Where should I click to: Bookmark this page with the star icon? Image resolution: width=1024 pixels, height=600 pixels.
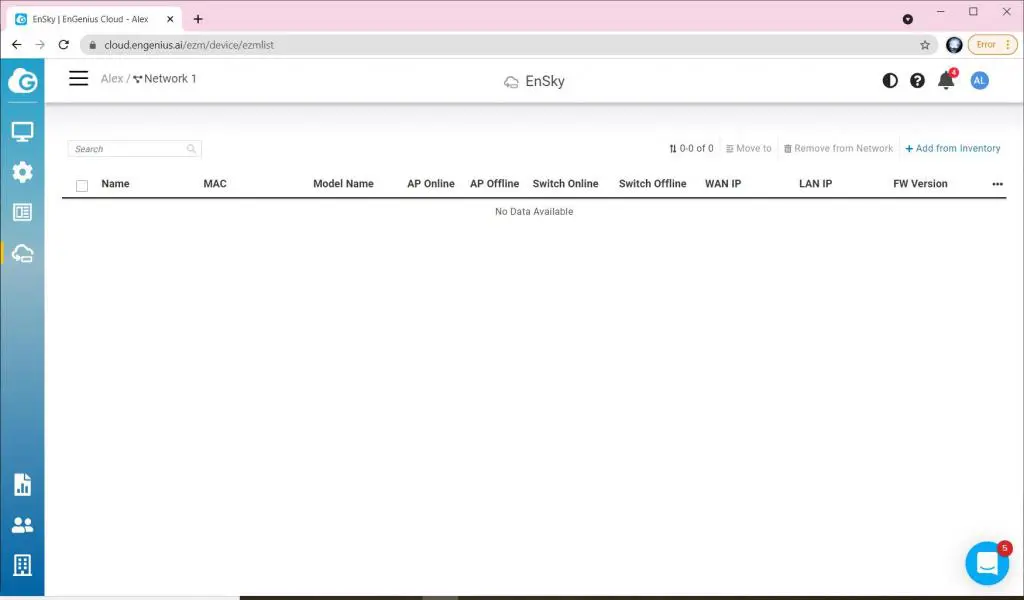[925, 45]
